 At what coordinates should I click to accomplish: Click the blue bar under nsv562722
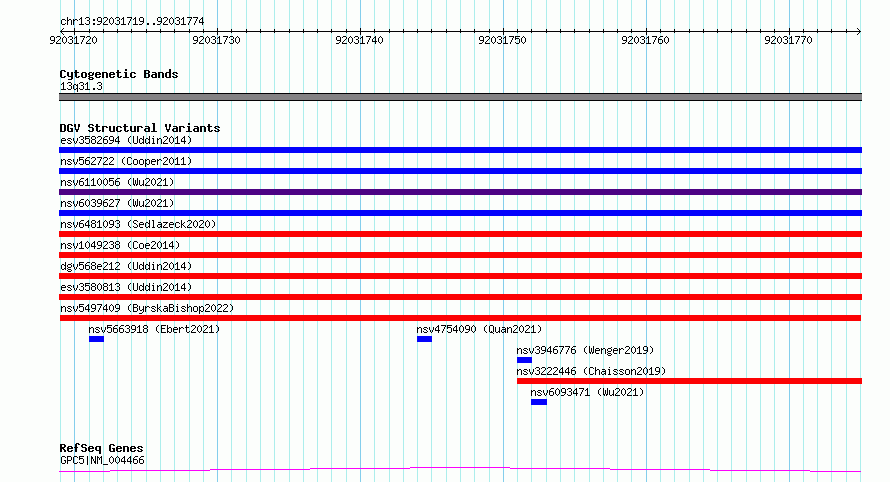point(460,171)
